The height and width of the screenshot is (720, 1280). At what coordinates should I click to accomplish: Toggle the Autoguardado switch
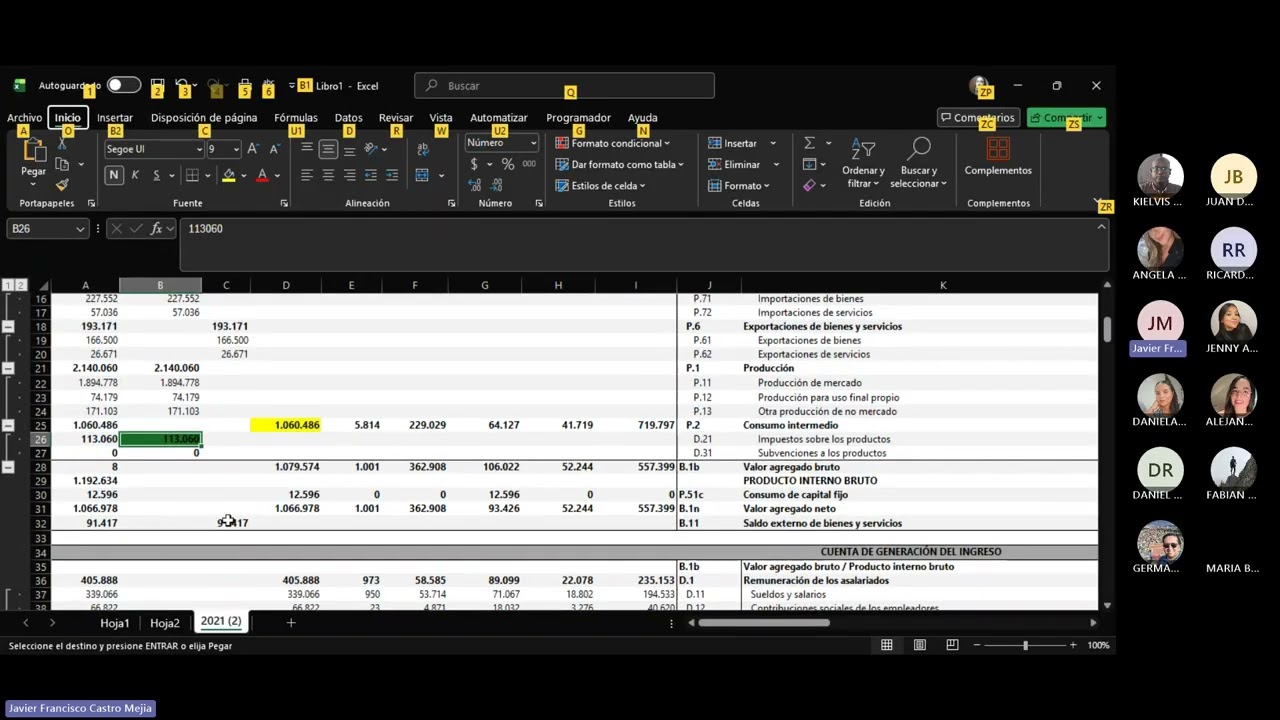click(124, 86)
